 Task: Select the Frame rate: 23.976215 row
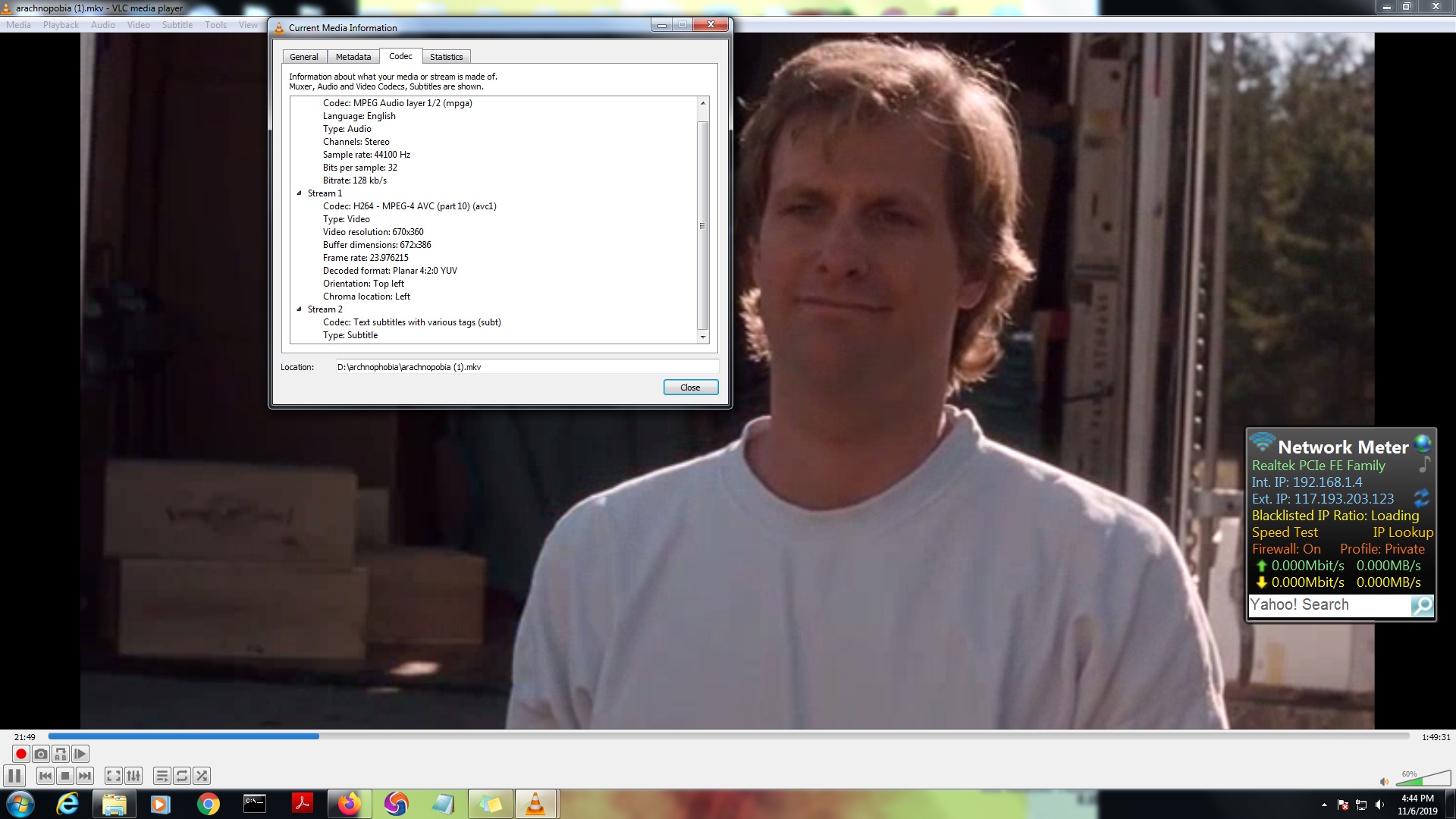[x=366, y=258]
